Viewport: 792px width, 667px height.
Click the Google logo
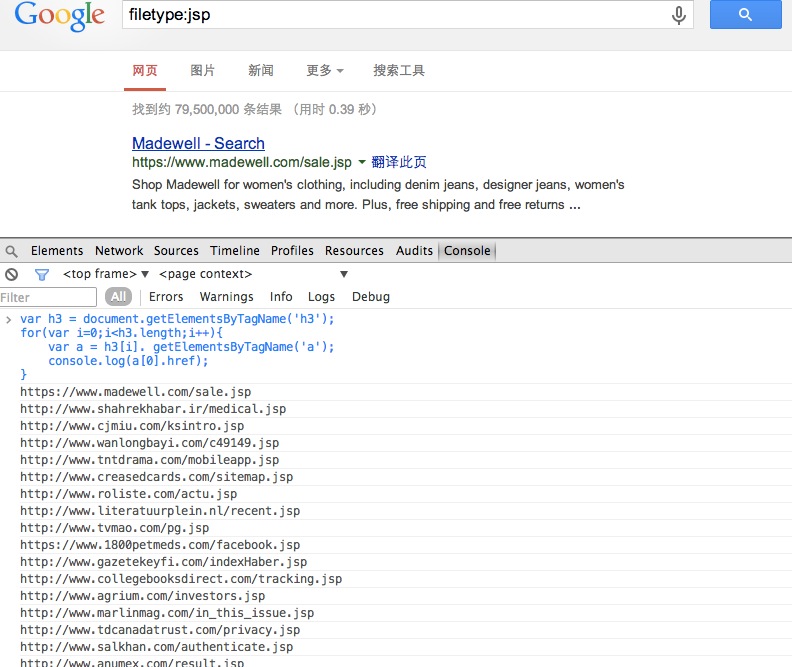point(60,16)
